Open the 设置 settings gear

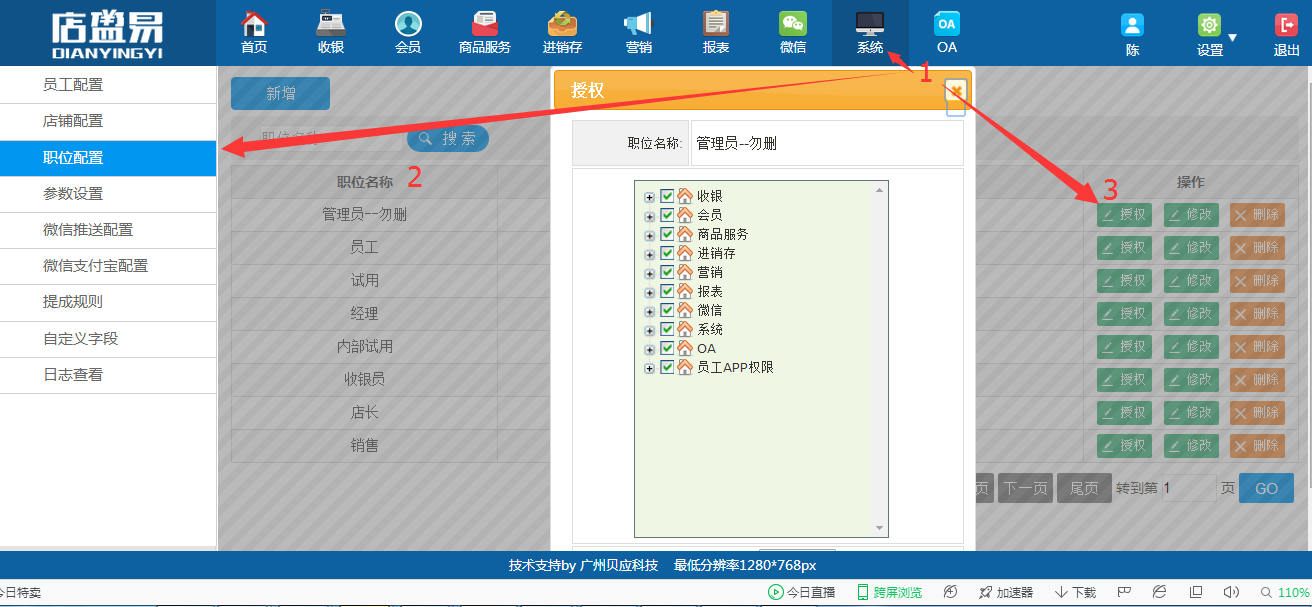(x=1209, y=25)
